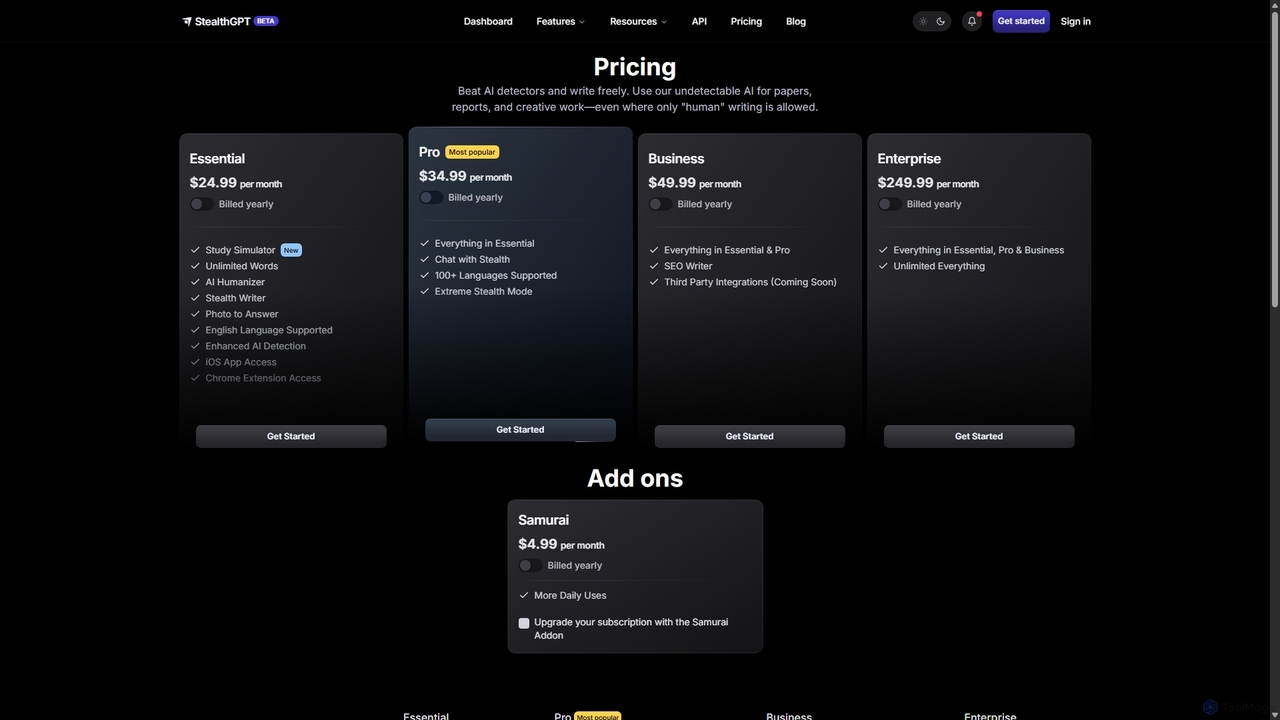Click the Photo to Answer feature text
This screenshot has height=720, width=1280.
pos(242,314)
